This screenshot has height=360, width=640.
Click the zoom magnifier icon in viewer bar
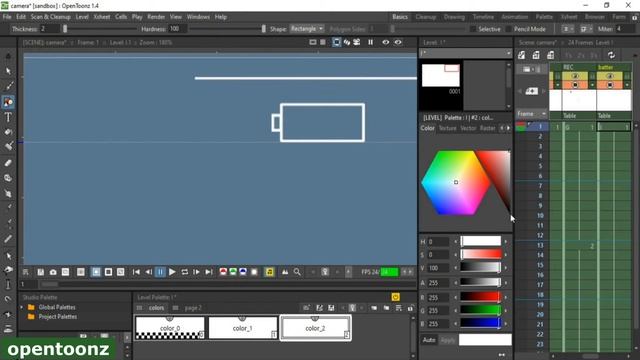(297, 272)
